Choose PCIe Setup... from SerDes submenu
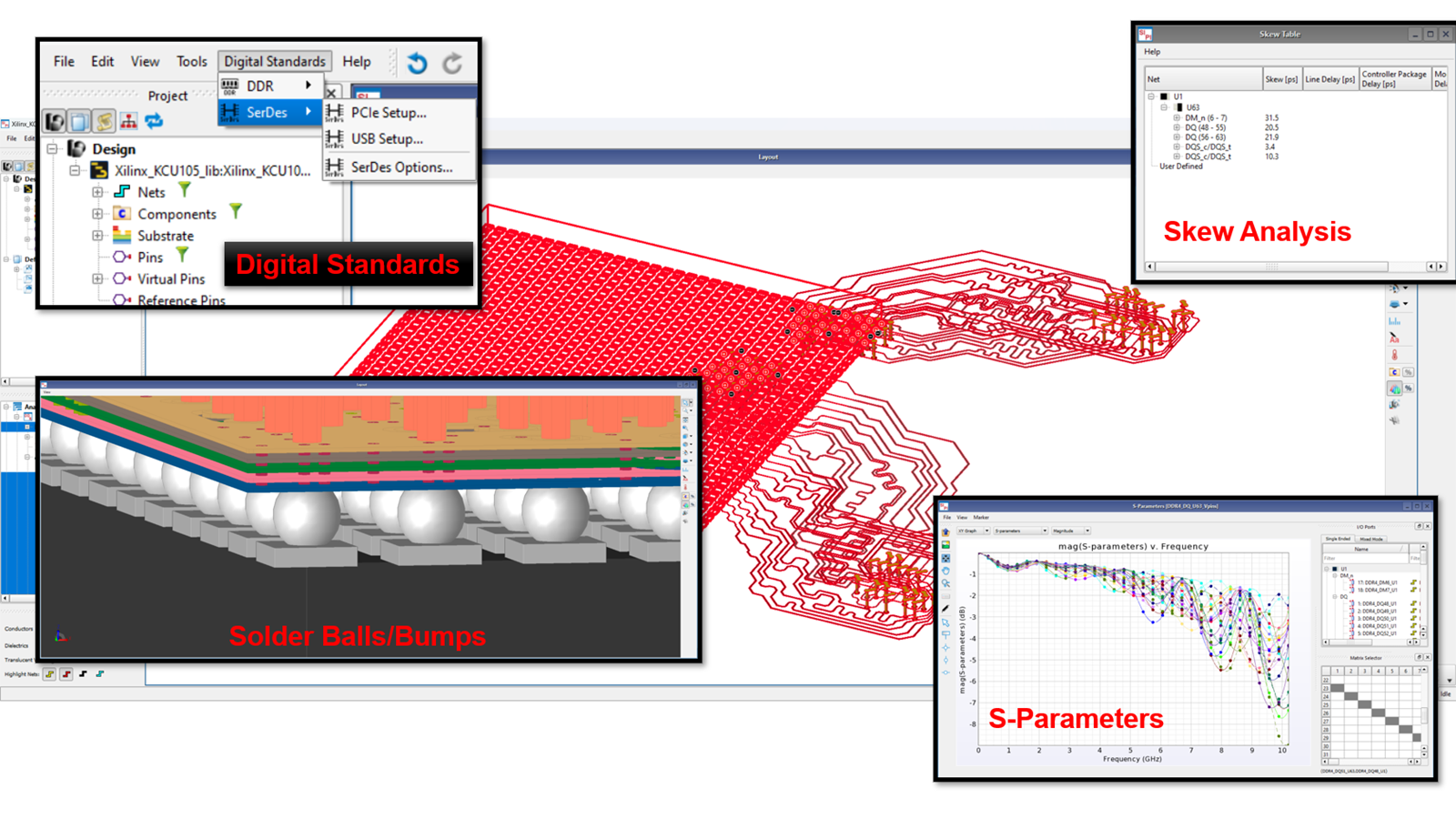The image size is (1456, 819). click(389, 113)
